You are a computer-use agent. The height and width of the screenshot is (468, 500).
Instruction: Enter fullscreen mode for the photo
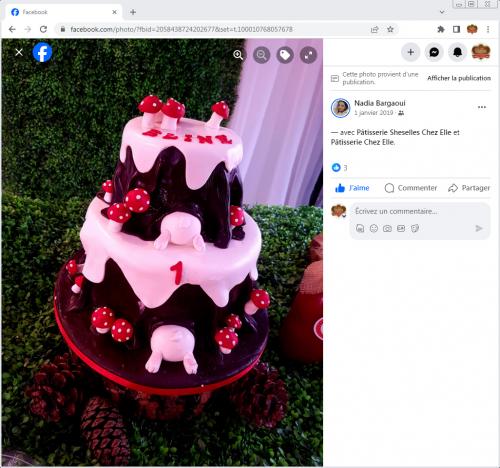(309, 55)
